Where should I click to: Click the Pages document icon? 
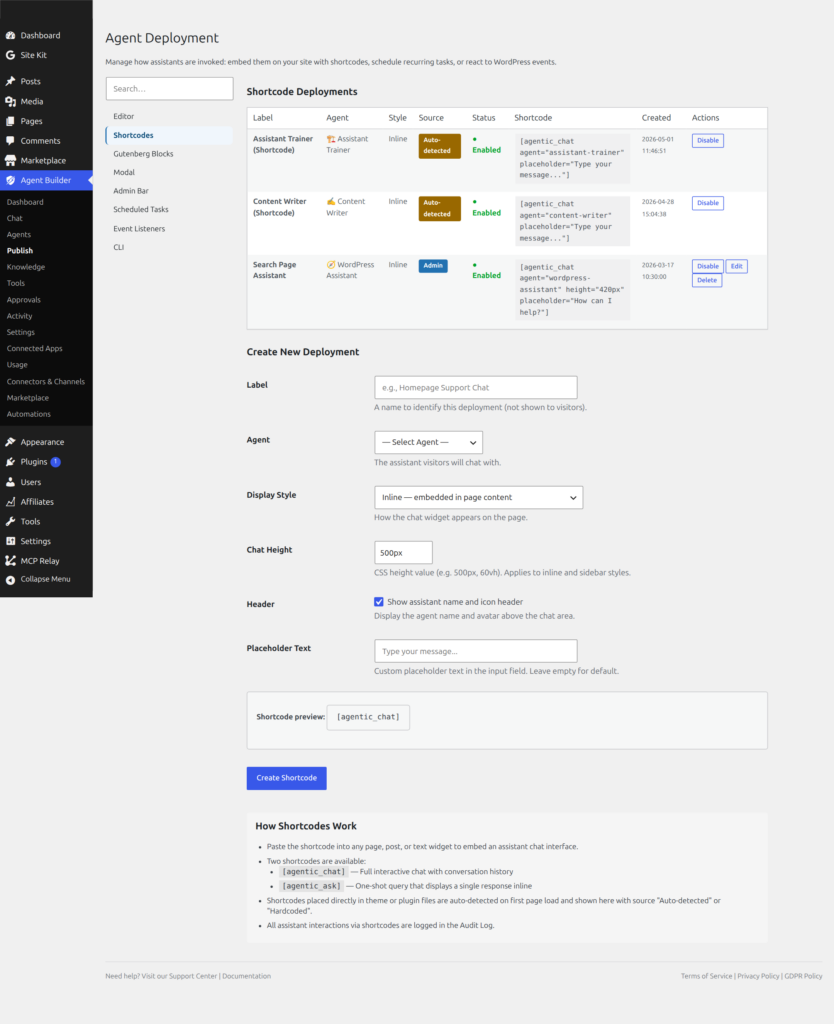(x=10, y=121)
